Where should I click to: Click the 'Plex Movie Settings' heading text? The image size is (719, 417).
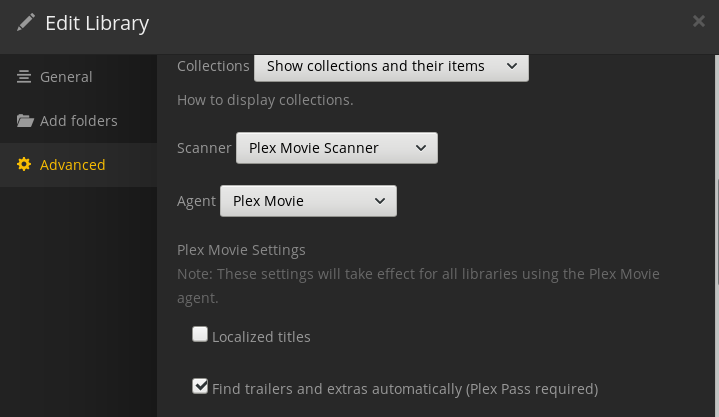241,250
